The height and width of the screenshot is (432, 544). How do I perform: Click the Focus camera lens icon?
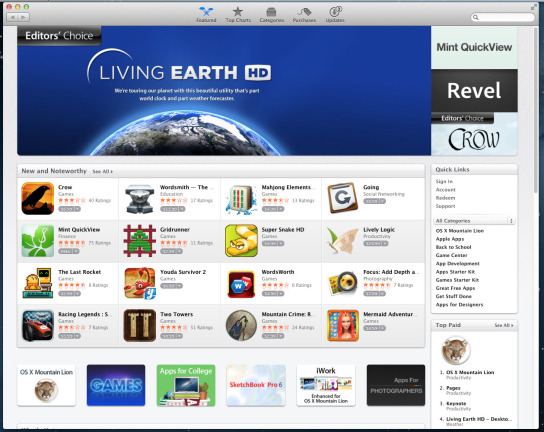point(342,282)
